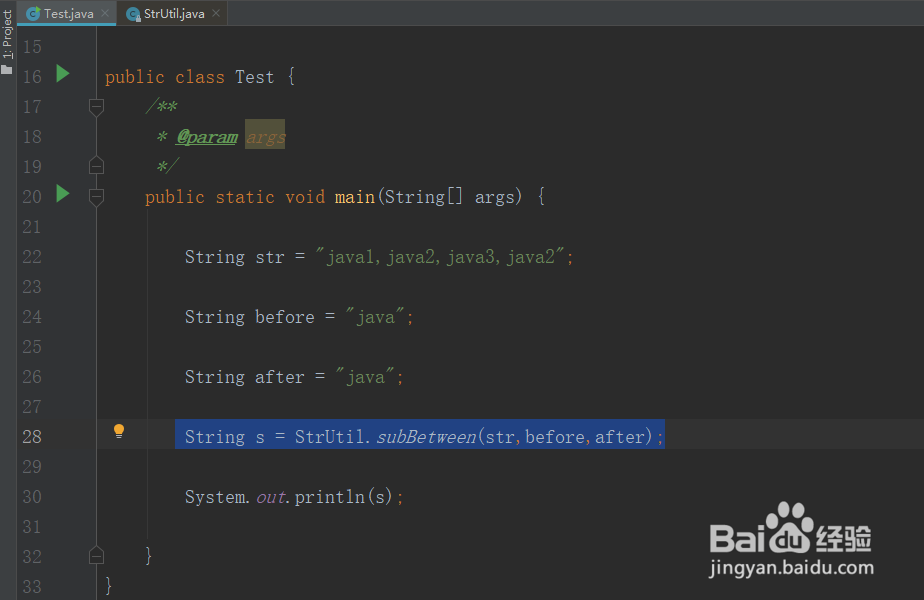The height and width of the screenshot is (600, 924).
Task: Close the StrUtil.java editor tab
Action: (216, 14)
